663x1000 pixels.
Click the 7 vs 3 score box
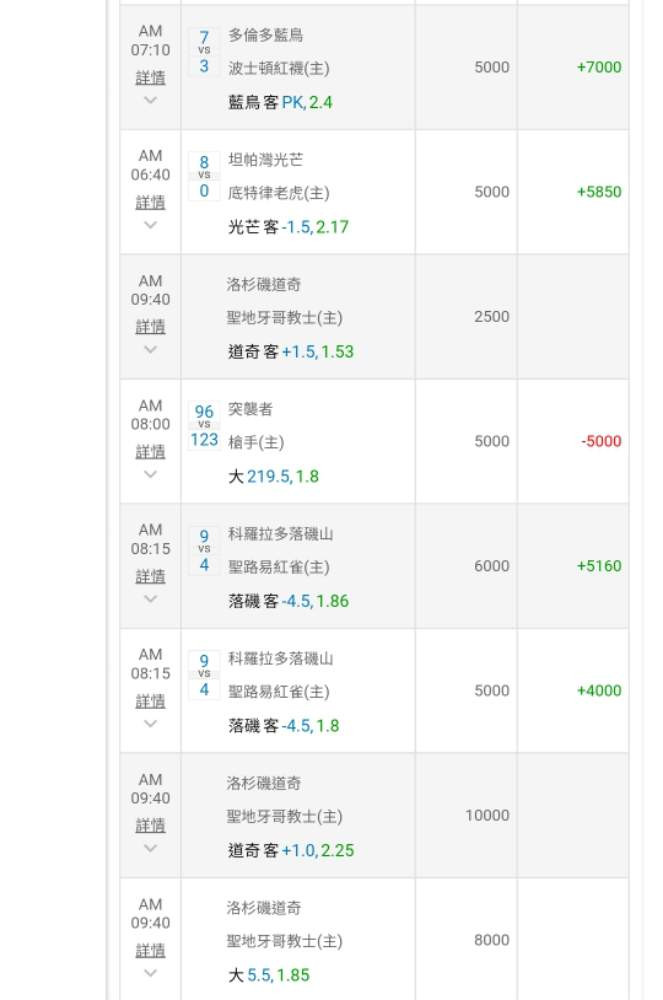[204, 52]
